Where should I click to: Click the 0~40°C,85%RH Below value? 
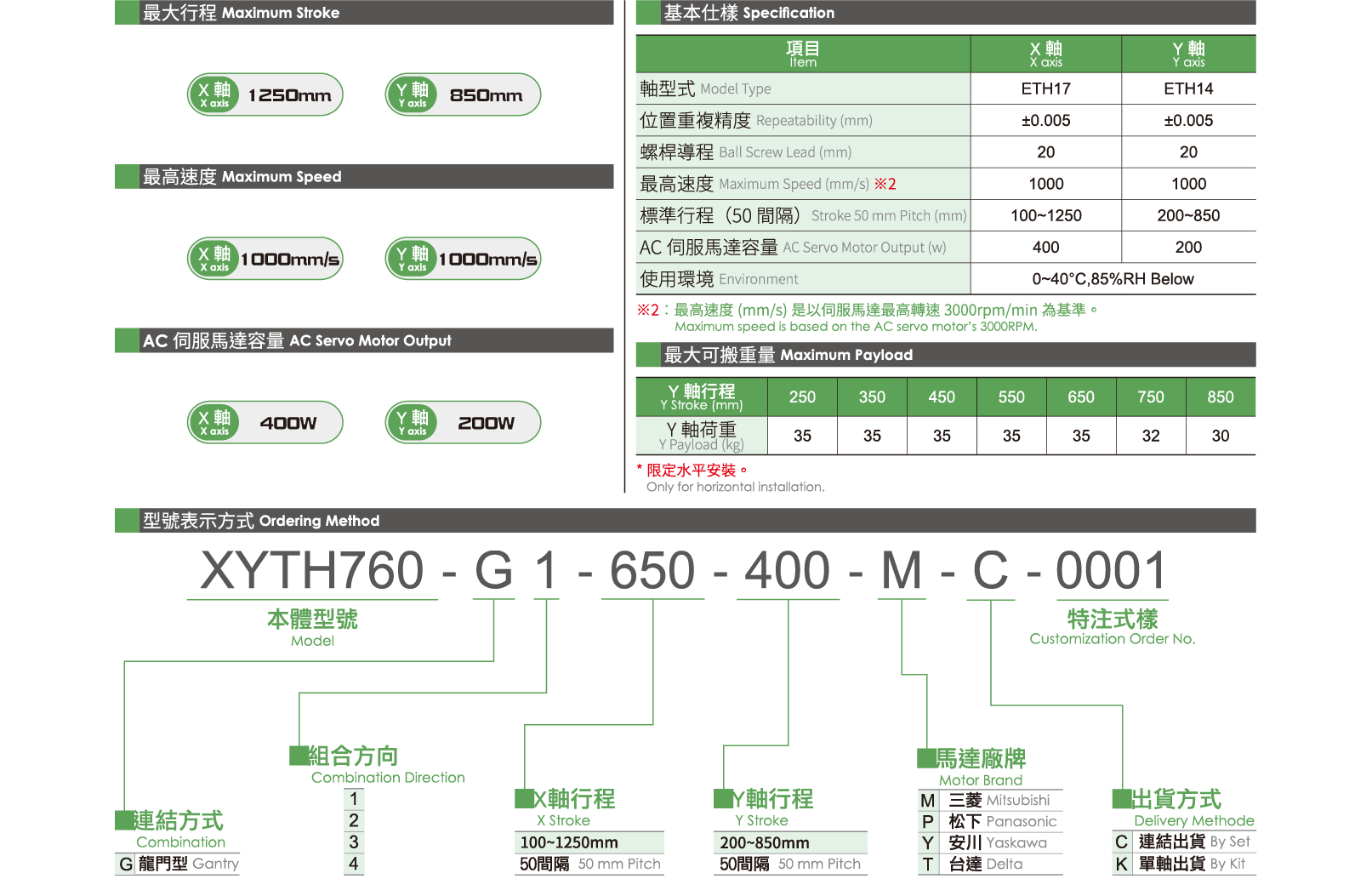point(1113,279)
